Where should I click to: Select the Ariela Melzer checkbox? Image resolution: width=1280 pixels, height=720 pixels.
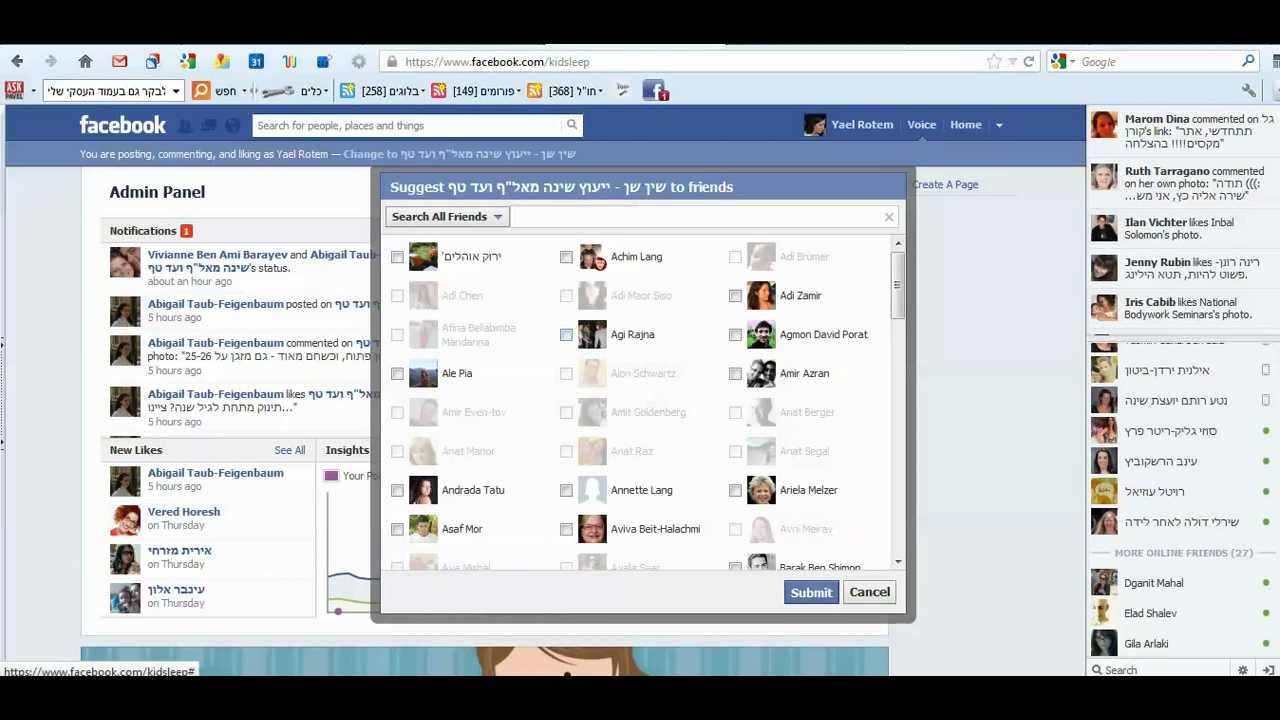[x=735, y=491]
